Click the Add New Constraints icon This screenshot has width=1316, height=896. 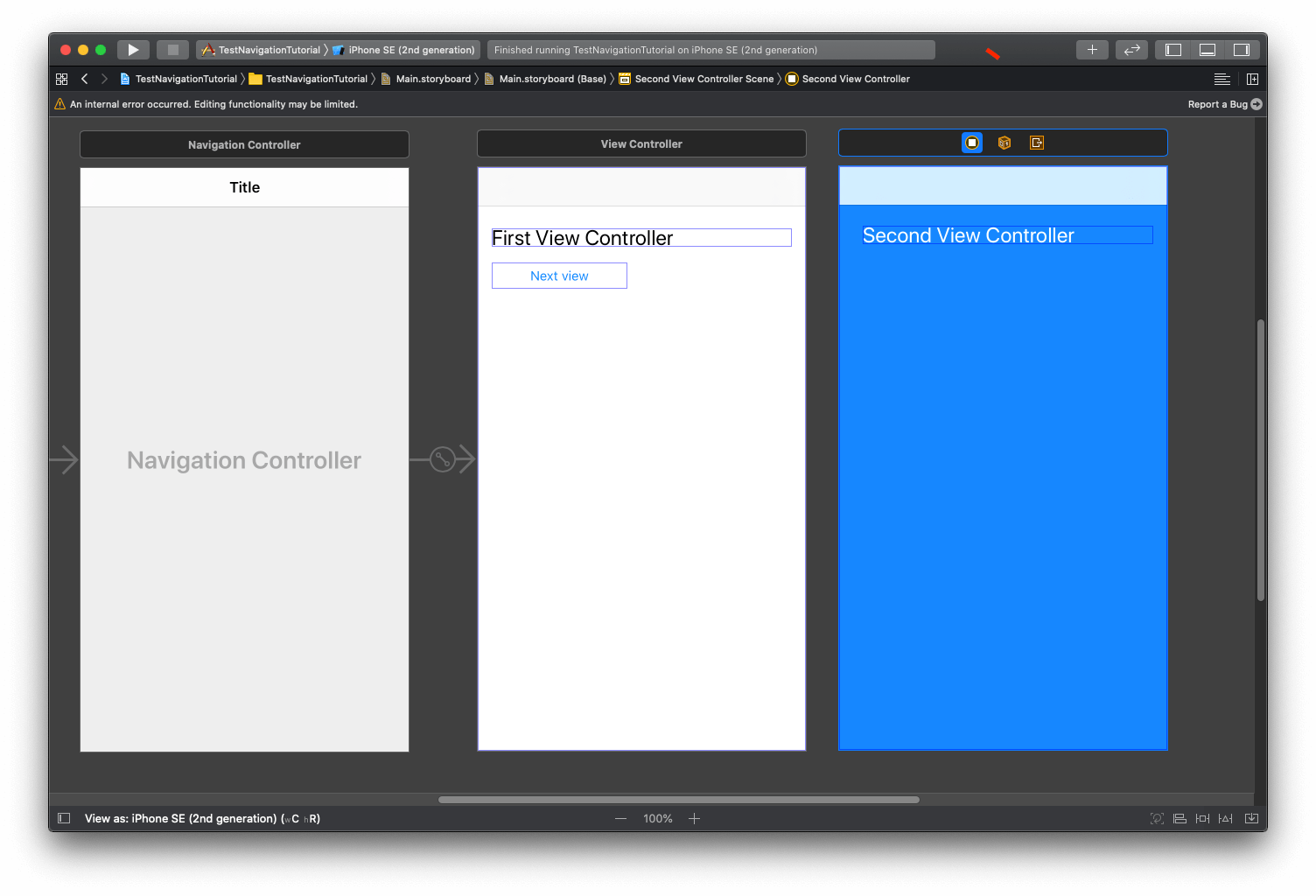1202,818
